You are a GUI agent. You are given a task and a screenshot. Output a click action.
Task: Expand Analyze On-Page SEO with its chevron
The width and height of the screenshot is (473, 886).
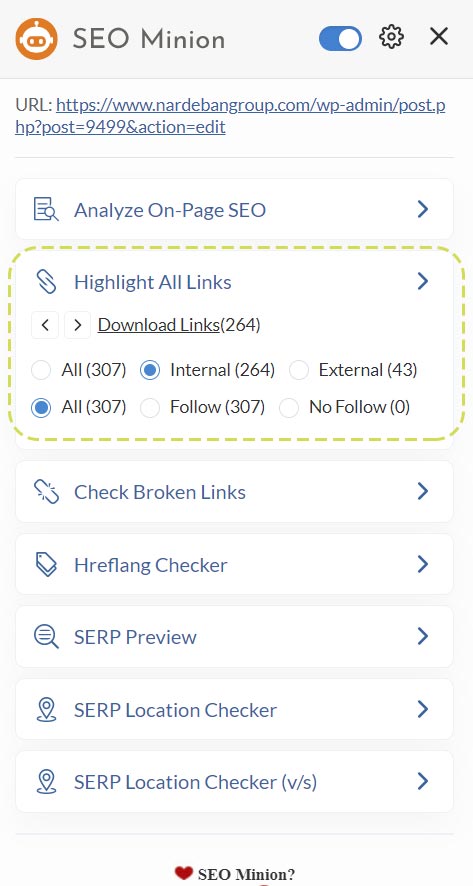pos(423,210)
